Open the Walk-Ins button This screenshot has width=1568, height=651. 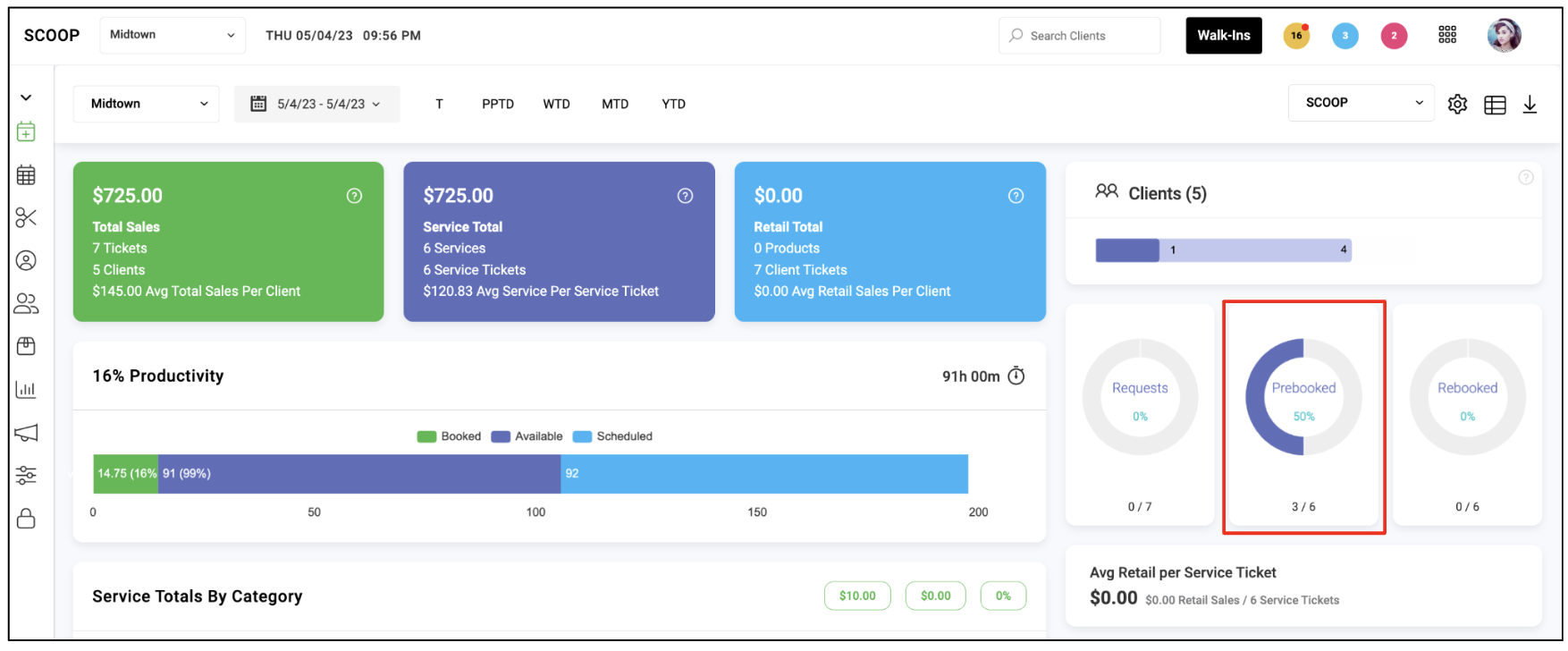coord(1224,36)
